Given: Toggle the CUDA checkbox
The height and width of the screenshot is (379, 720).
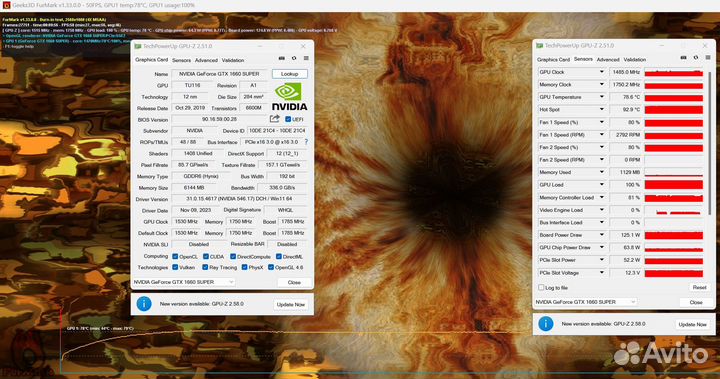Looking at the screenshot, I should pos(206,256).
